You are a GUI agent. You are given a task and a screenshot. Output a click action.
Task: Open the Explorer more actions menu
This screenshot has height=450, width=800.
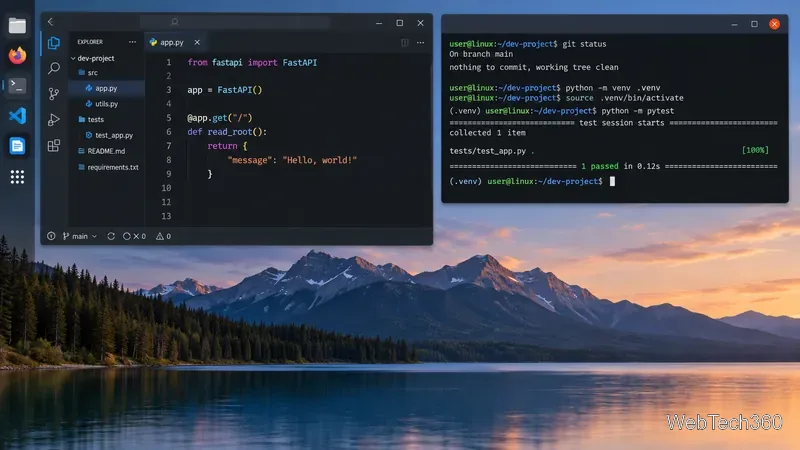[133, 42]
